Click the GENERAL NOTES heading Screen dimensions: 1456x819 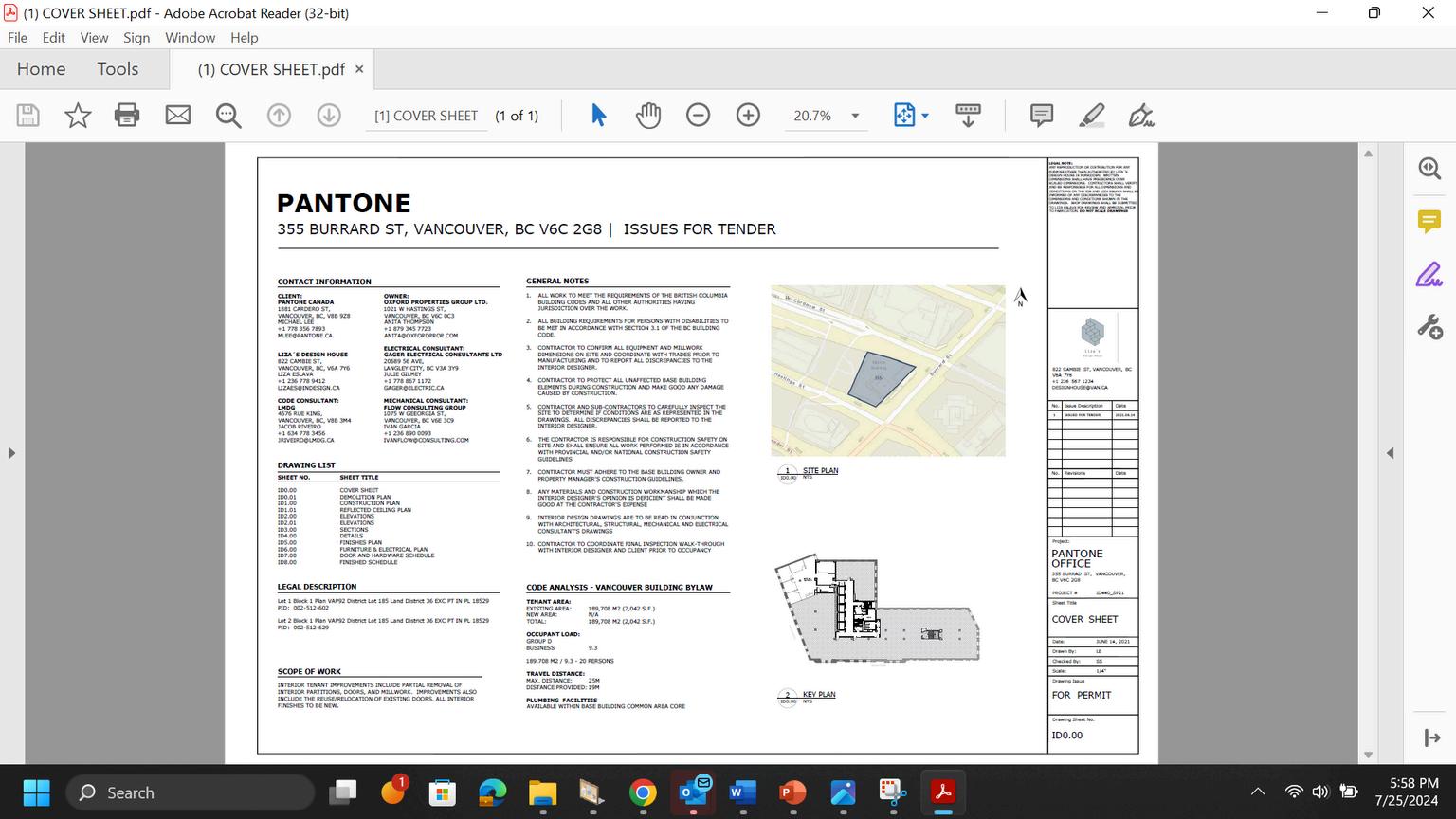coord(557,281)
